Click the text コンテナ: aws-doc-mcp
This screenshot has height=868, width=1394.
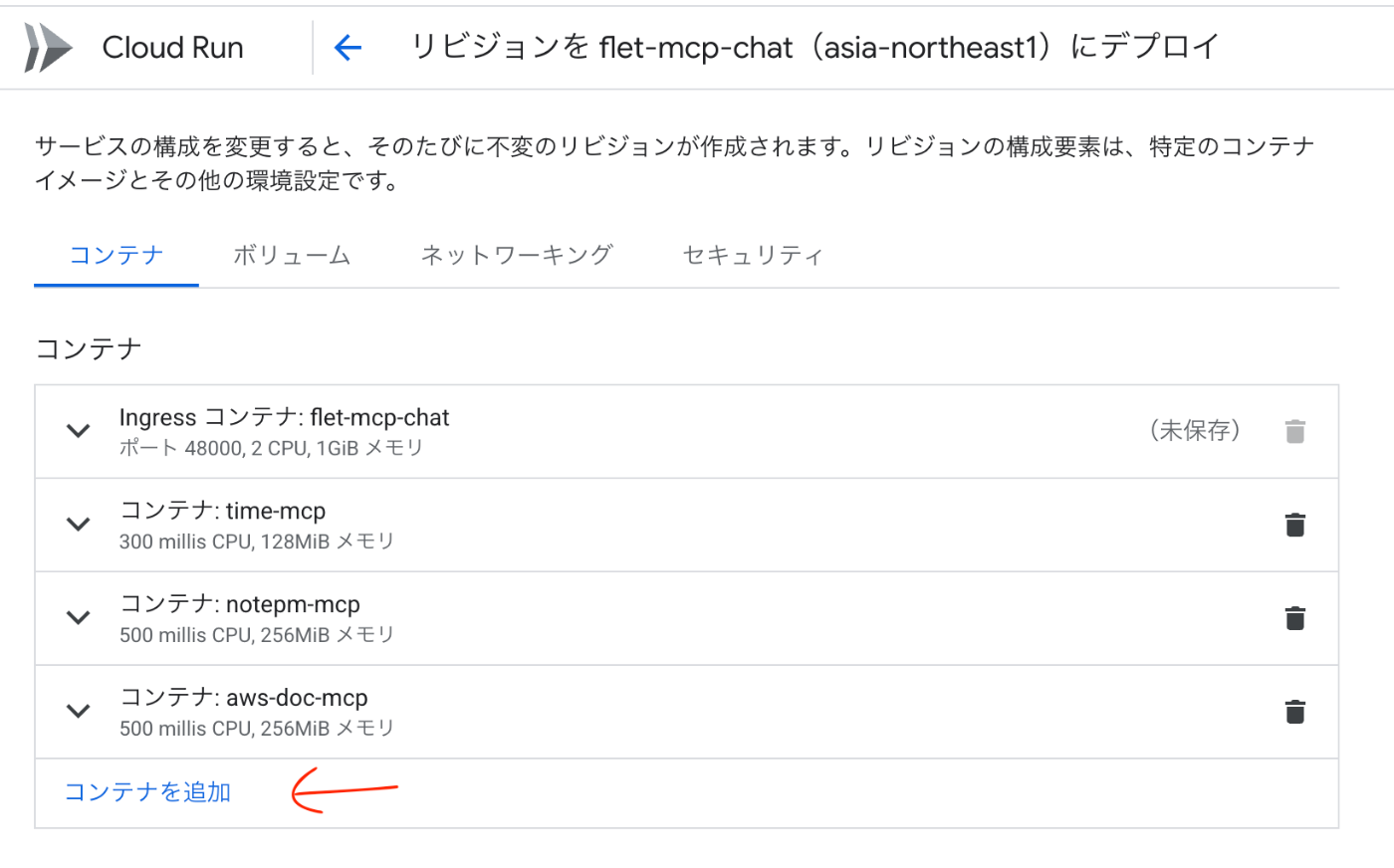coord(244,698)
